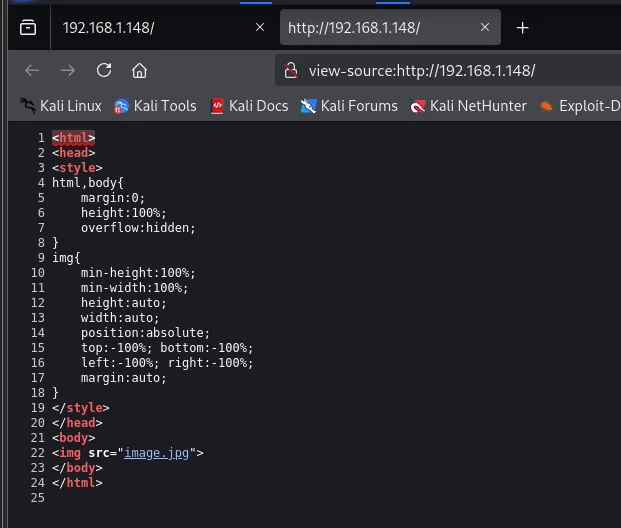Close the http://192.168.1.148/ tab
The width and height of the screenshot is (621, 528).
click(485, 27)
